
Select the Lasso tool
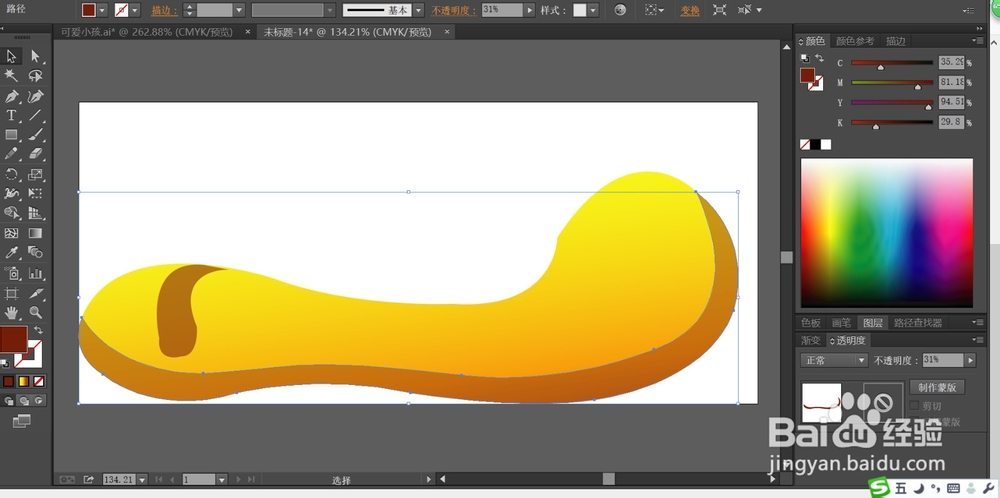(35, 76)
